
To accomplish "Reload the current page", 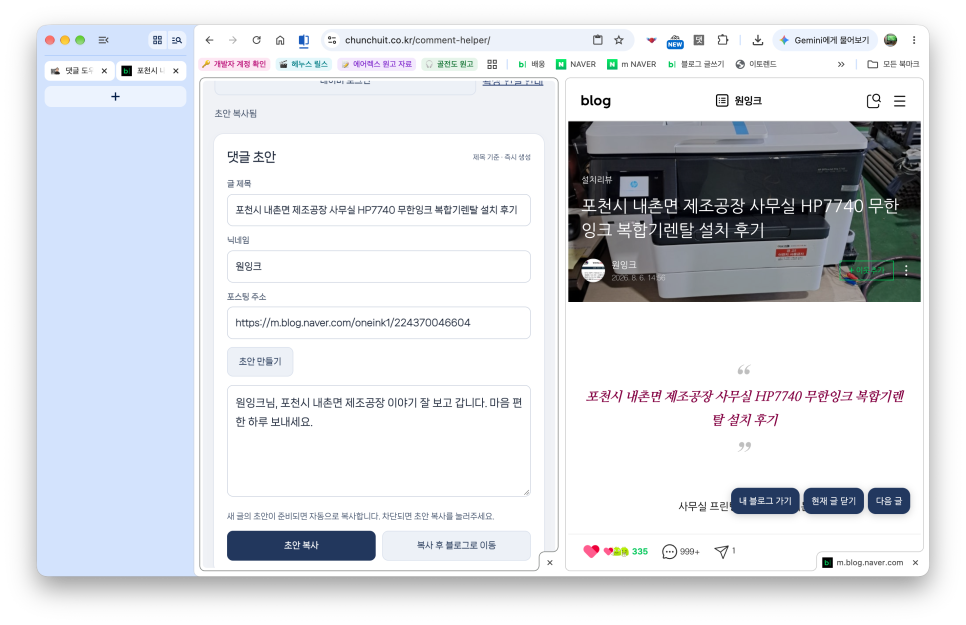I will coord(256,40).
